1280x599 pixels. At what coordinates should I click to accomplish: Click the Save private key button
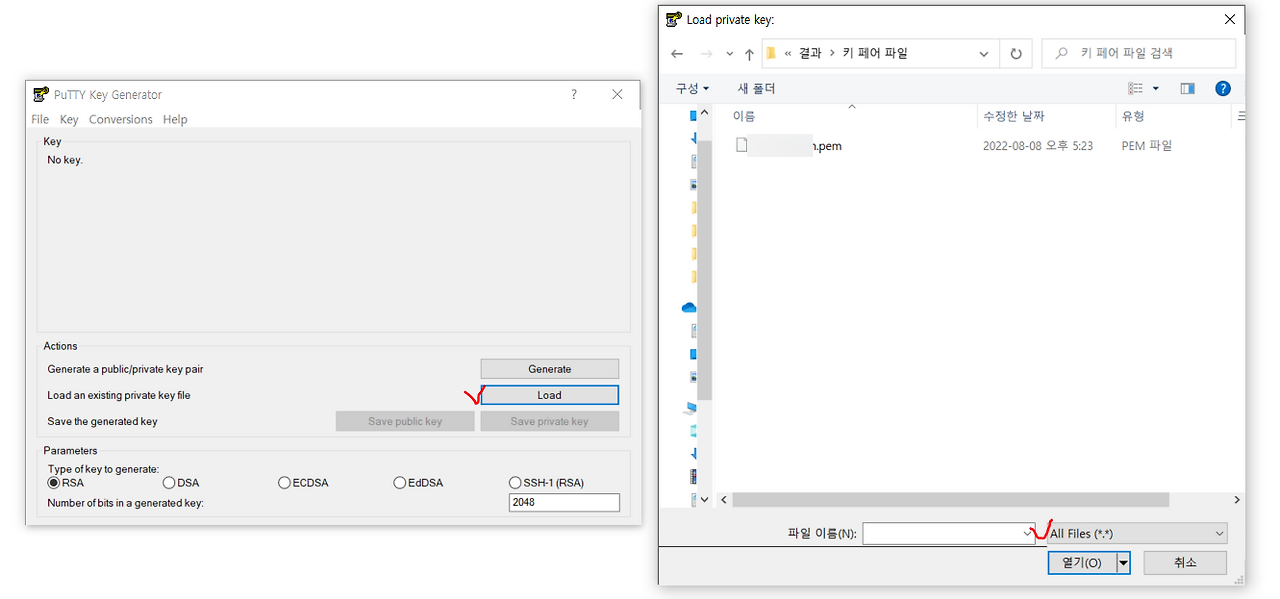550,421
